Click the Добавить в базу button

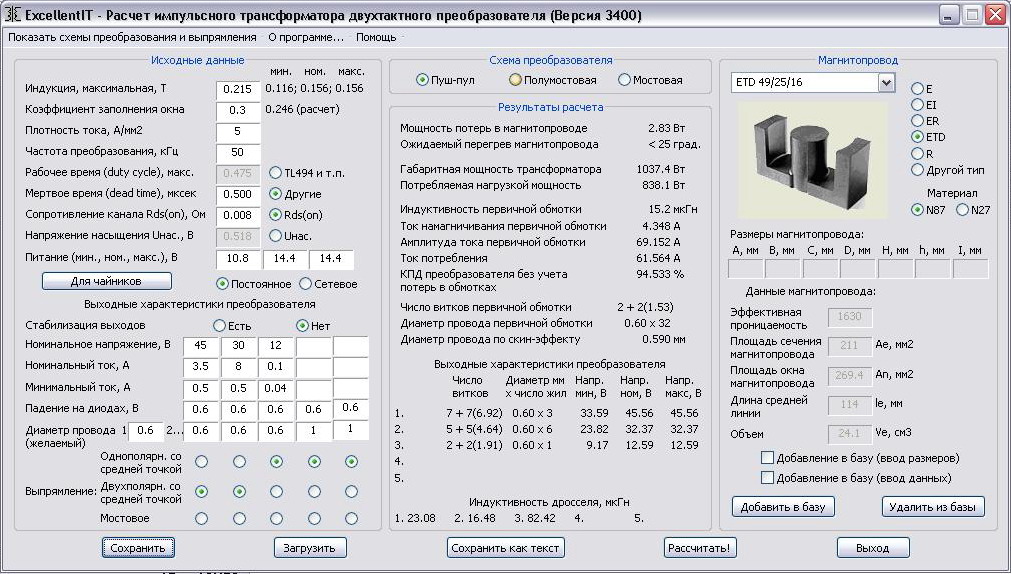[783, 507]
